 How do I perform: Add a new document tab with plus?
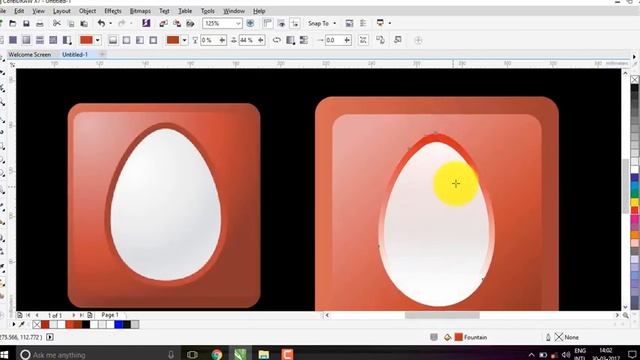point(102,54)
